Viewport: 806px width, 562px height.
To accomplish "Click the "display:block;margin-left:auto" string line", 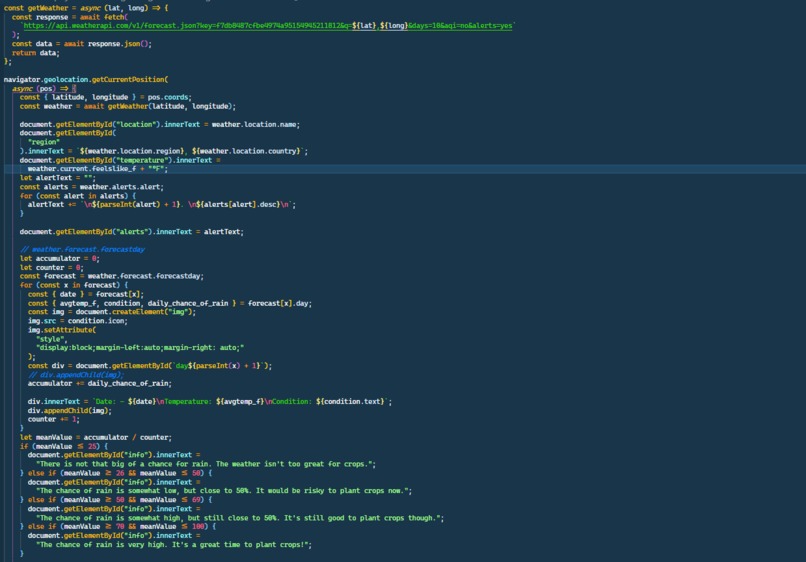I will [x=140, y=348].
